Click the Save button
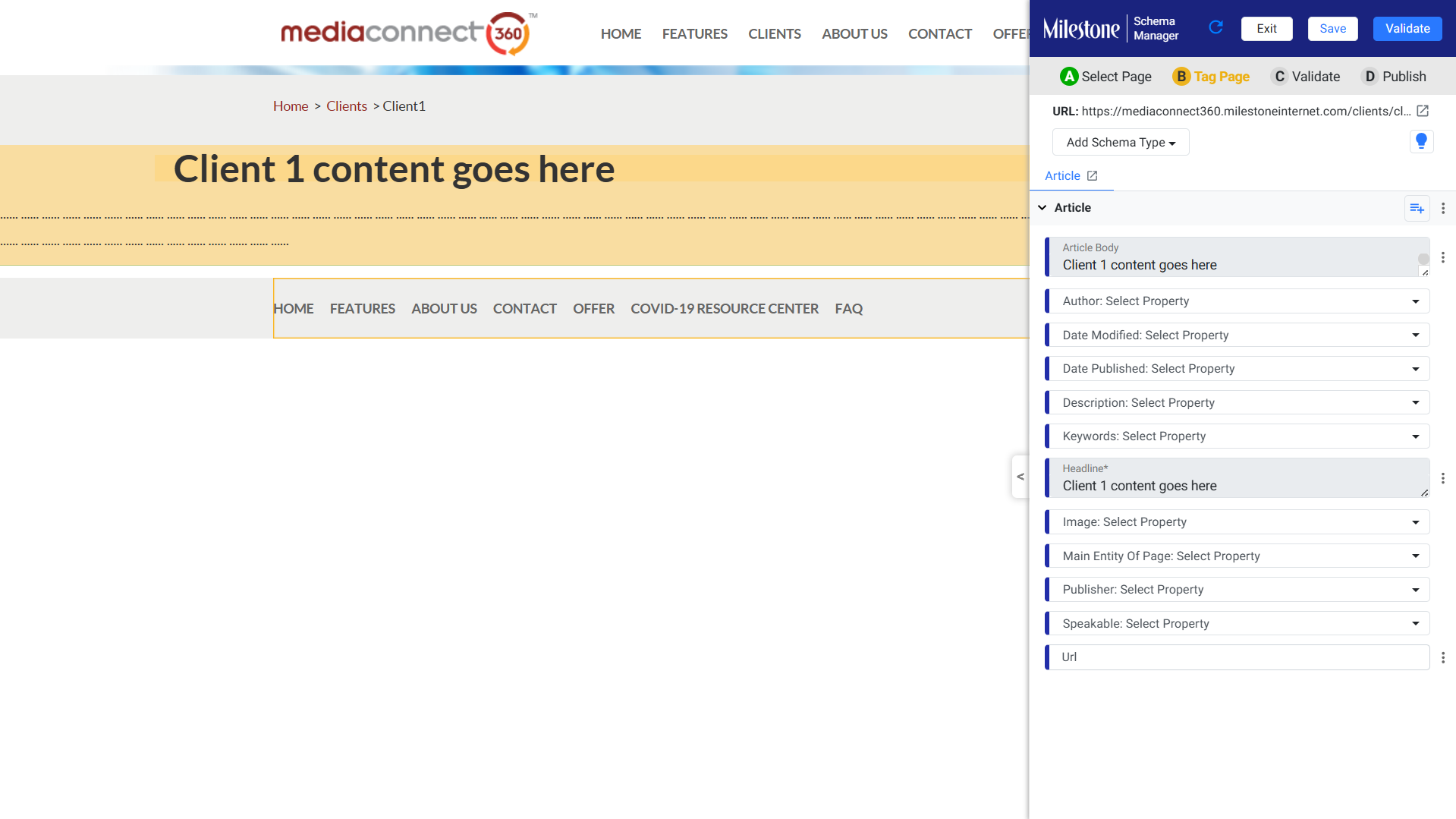Image resolution: width=1456 pixels, height=819 pixels. 1332,29
